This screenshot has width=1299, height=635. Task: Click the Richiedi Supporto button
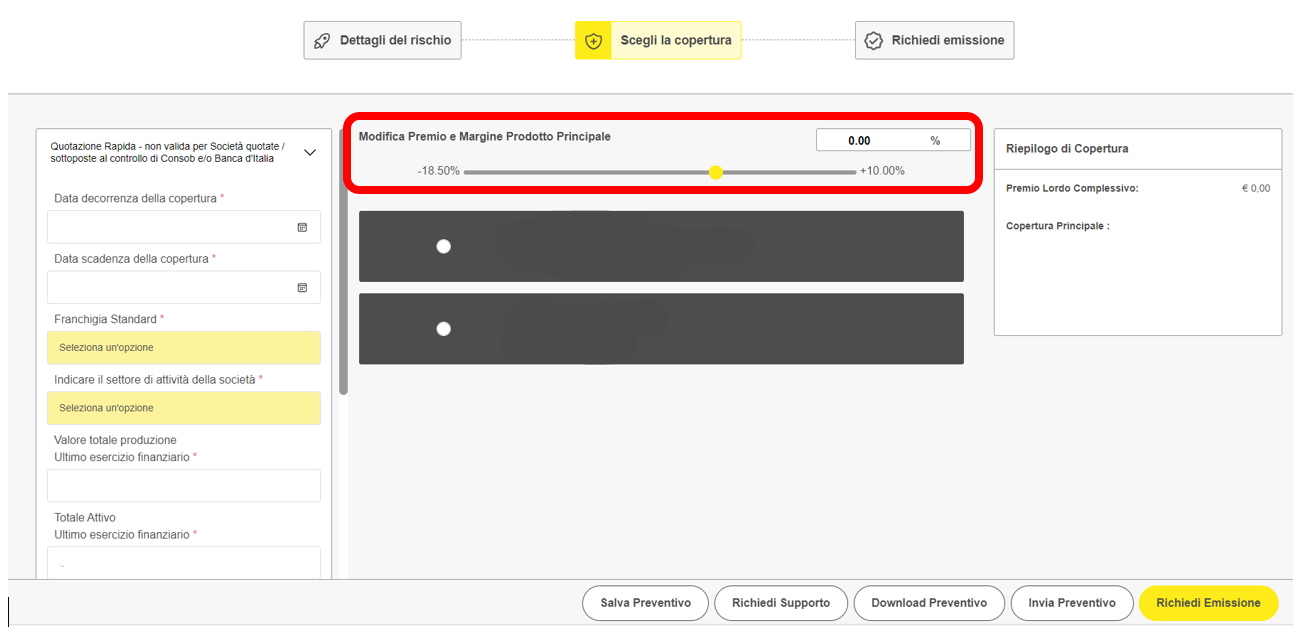780,603
